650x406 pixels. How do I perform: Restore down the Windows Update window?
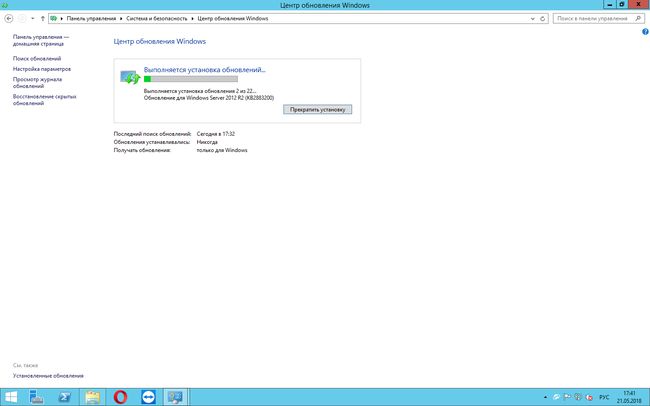[622, 5]
